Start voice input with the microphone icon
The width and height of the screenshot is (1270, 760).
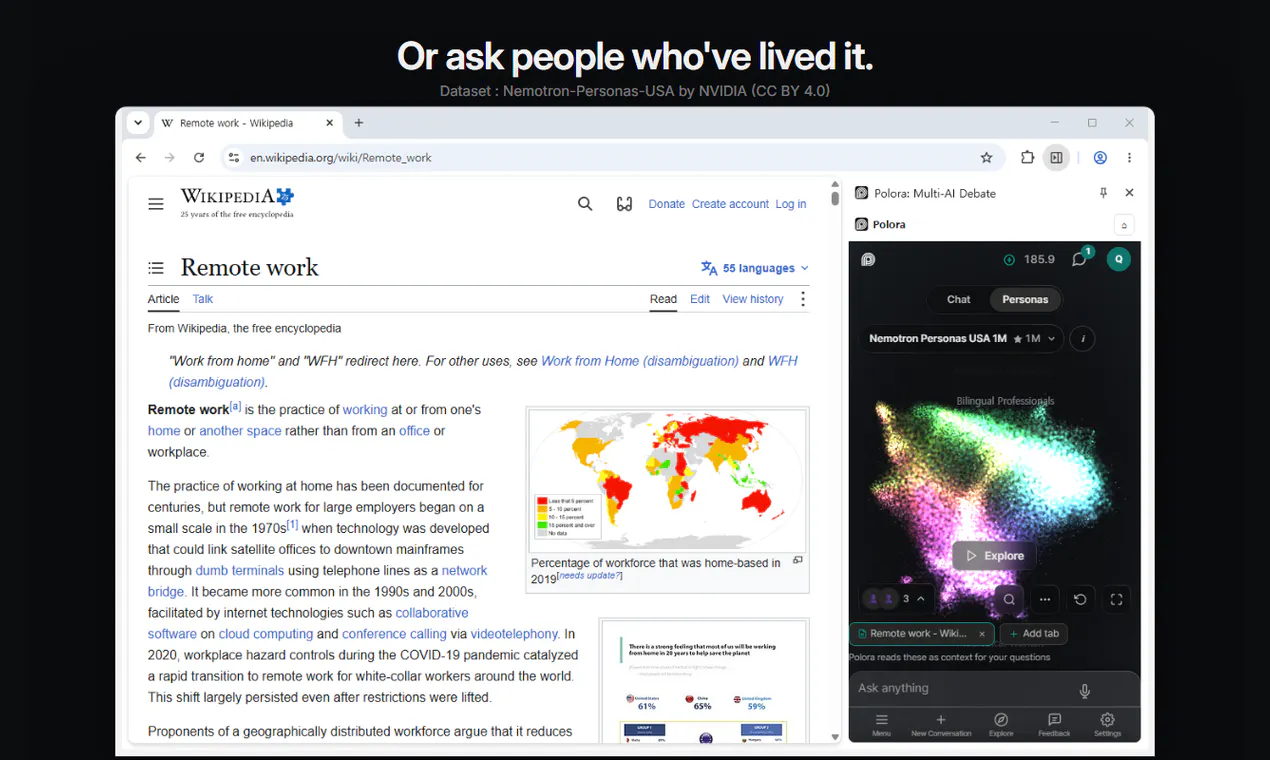1085,691
